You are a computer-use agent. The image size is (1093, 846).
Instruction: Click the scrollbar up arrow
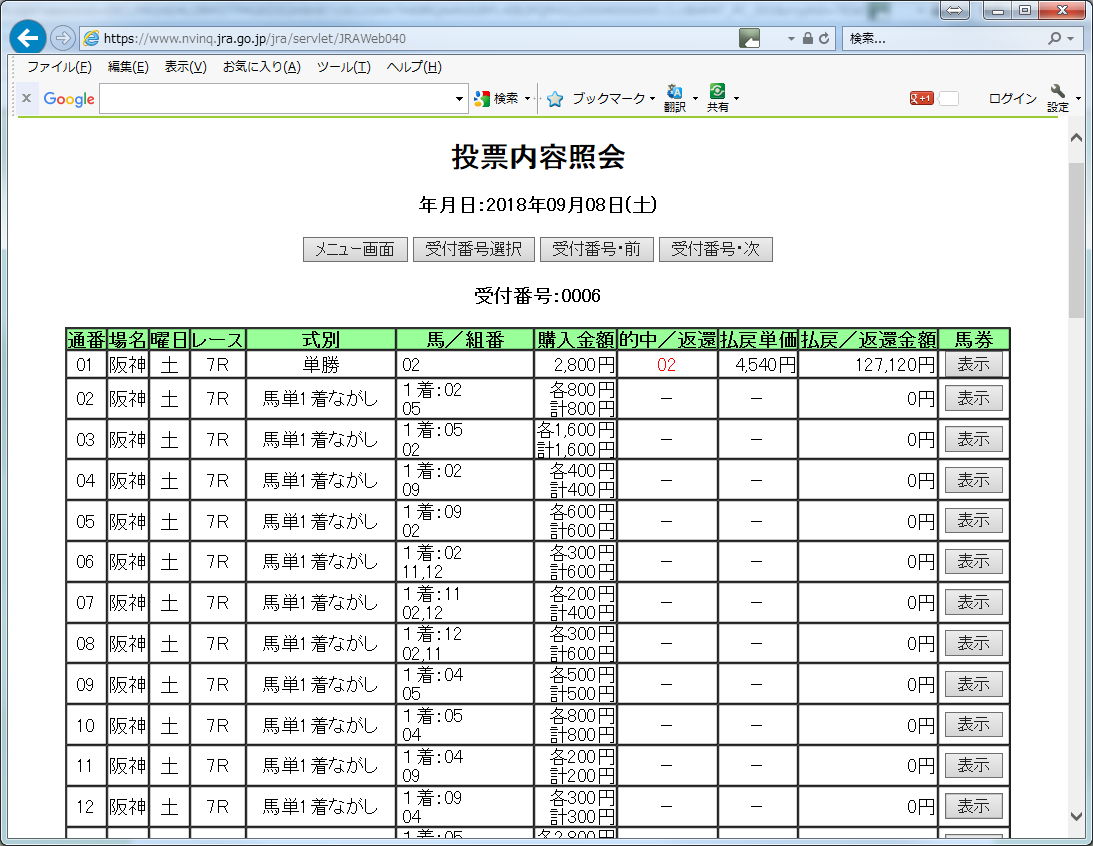(1076, 138)
